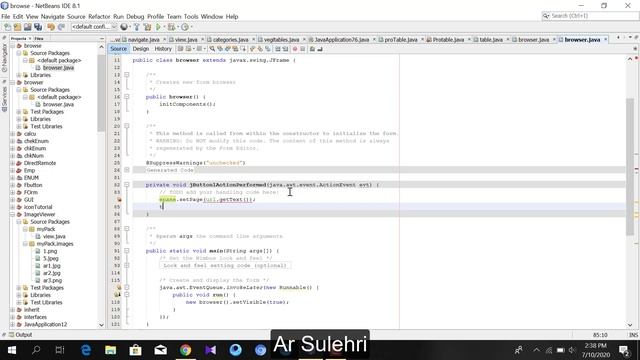Screen dimensions: 640x360
Task: Open Microsoft Edge from taskbar
Action: point(86,350)
